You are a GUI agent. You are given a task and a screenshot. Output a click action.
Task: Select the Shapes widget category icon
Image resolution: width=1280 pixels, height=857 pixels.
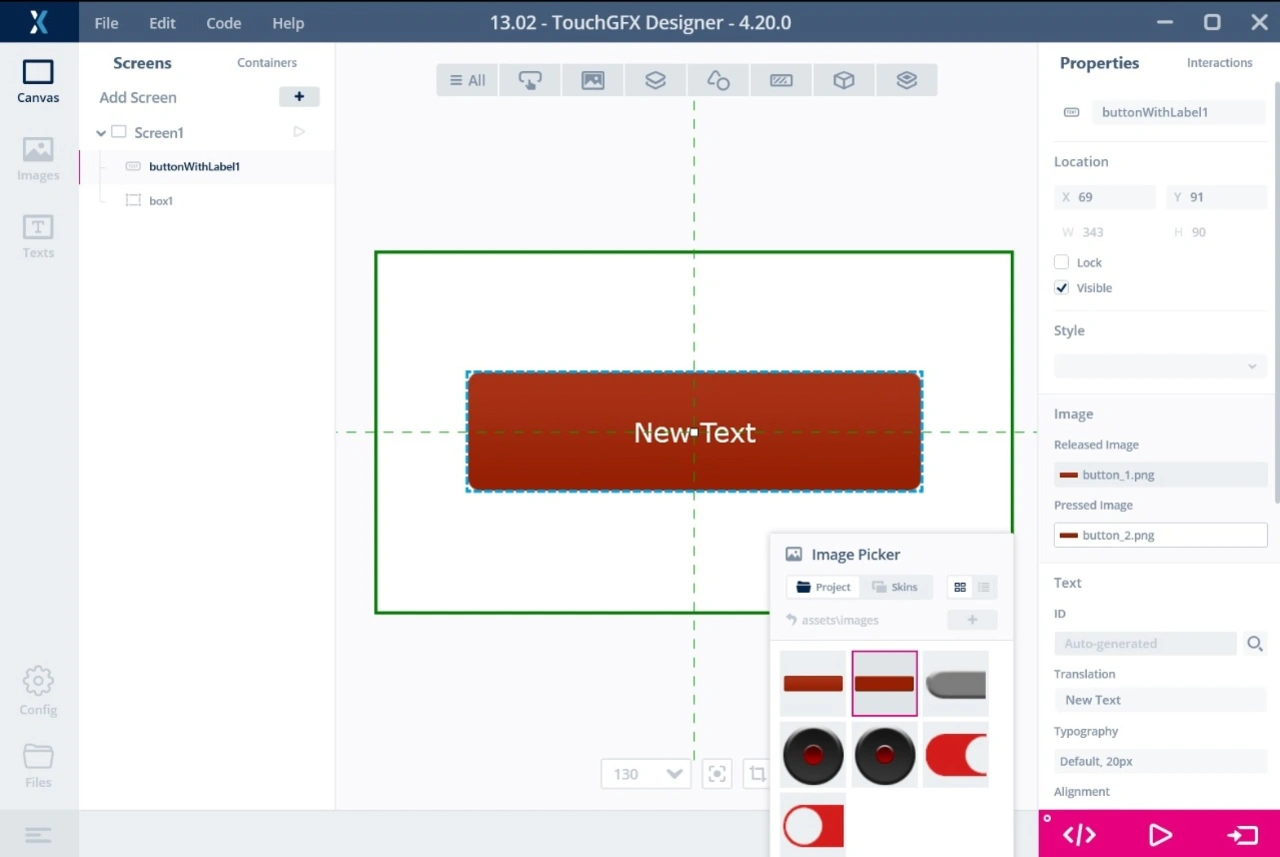(718, 80)
